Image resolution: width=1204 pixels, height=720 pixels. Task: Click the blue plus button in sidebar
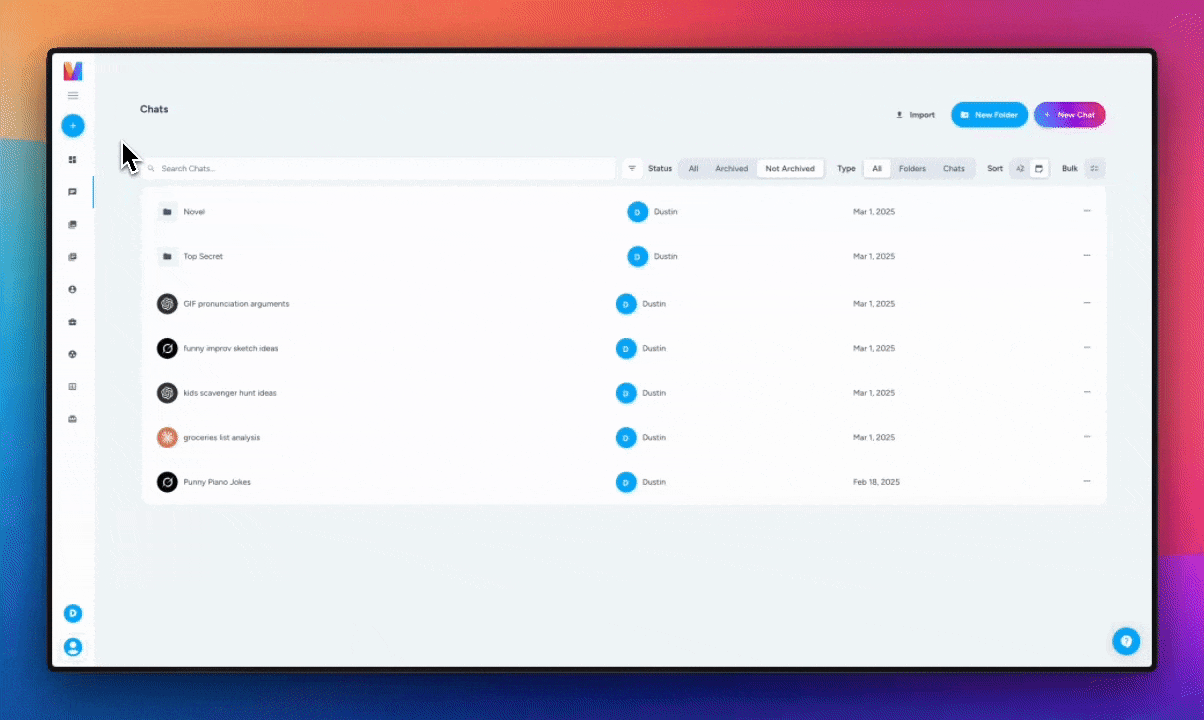pos(73,126)
